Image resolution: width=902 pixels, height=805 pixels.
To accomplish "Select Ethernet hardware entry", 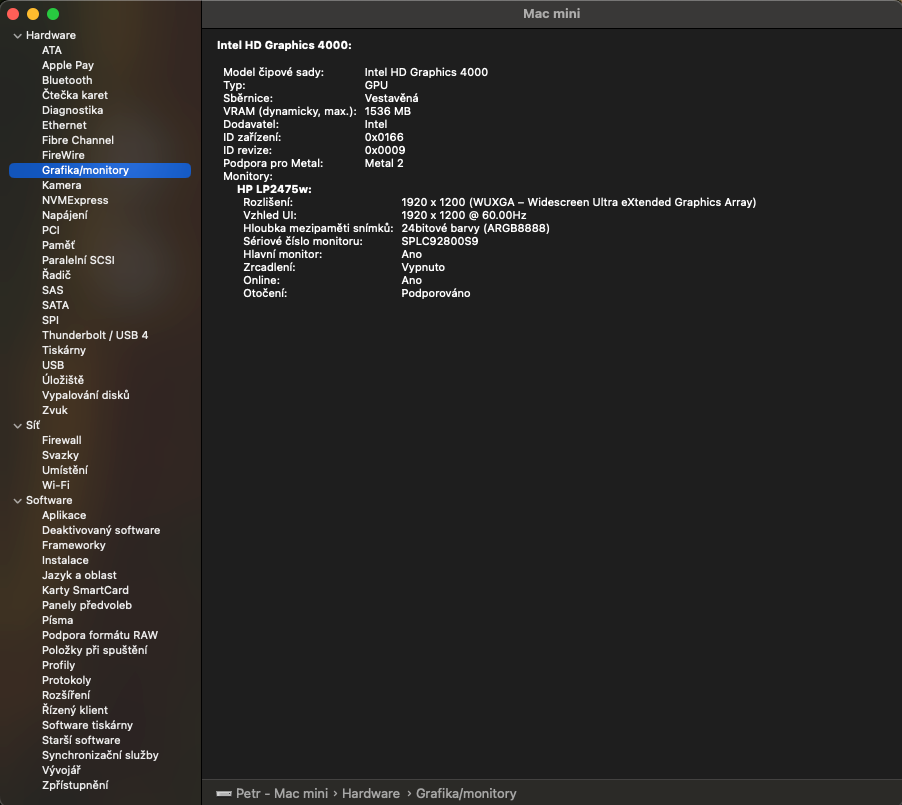I will (x=64, y=125).
